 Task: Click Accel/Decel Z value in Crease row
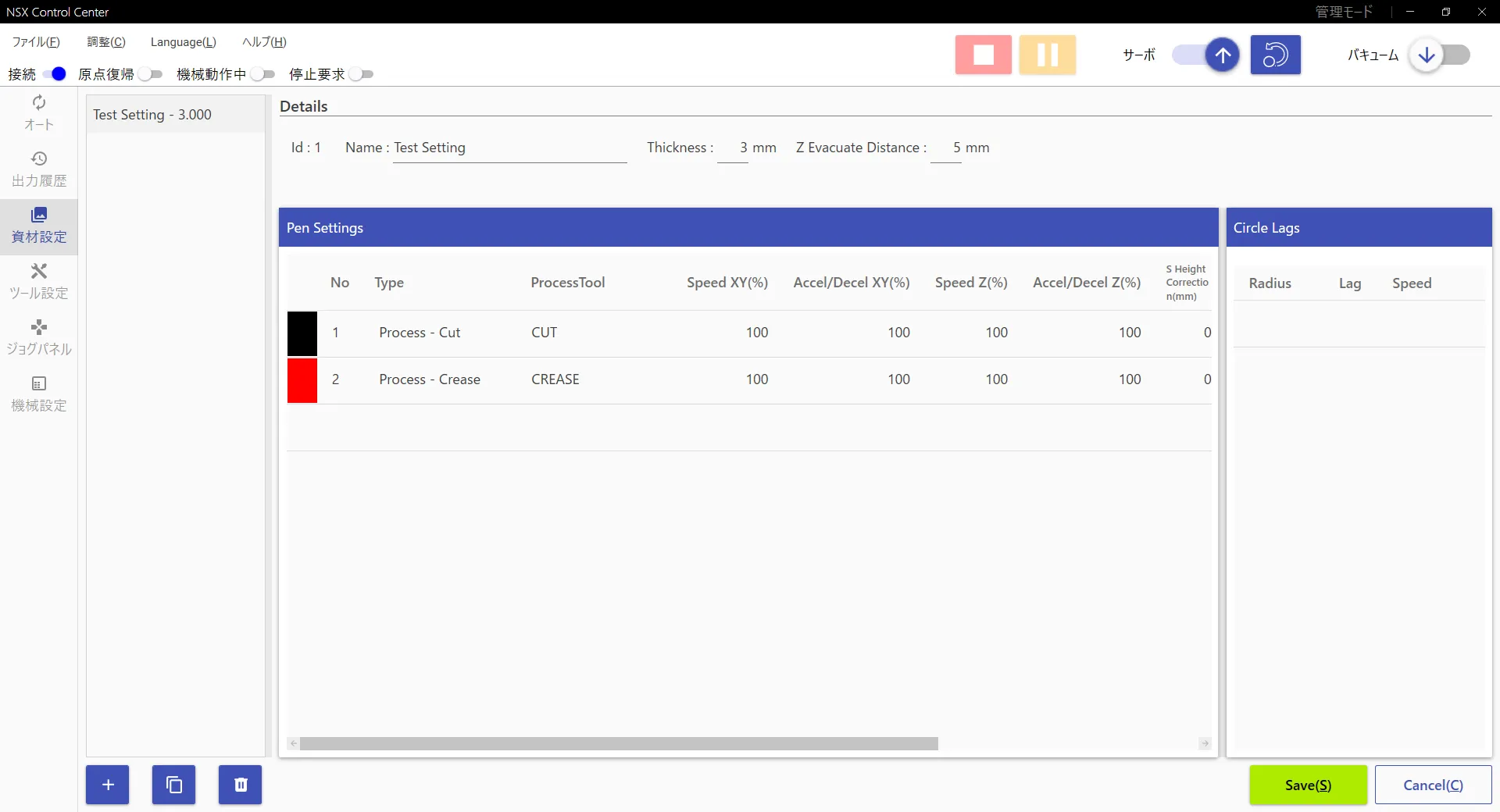tap(1130, 379)
